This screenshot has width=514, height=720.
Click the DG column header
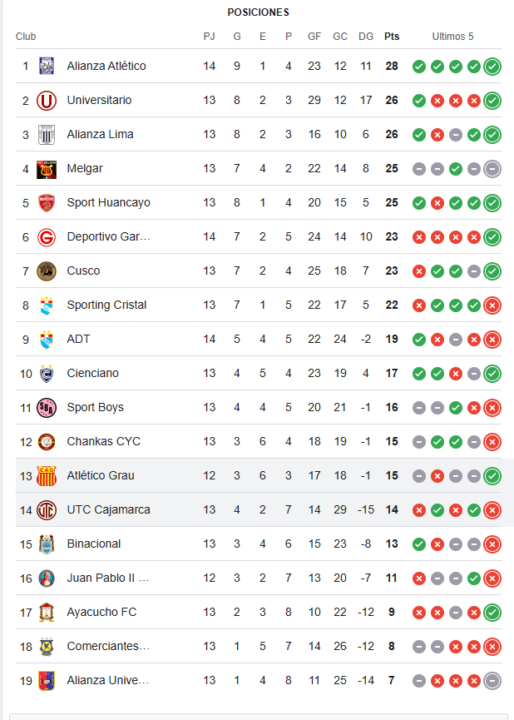(x=366, y=37)
